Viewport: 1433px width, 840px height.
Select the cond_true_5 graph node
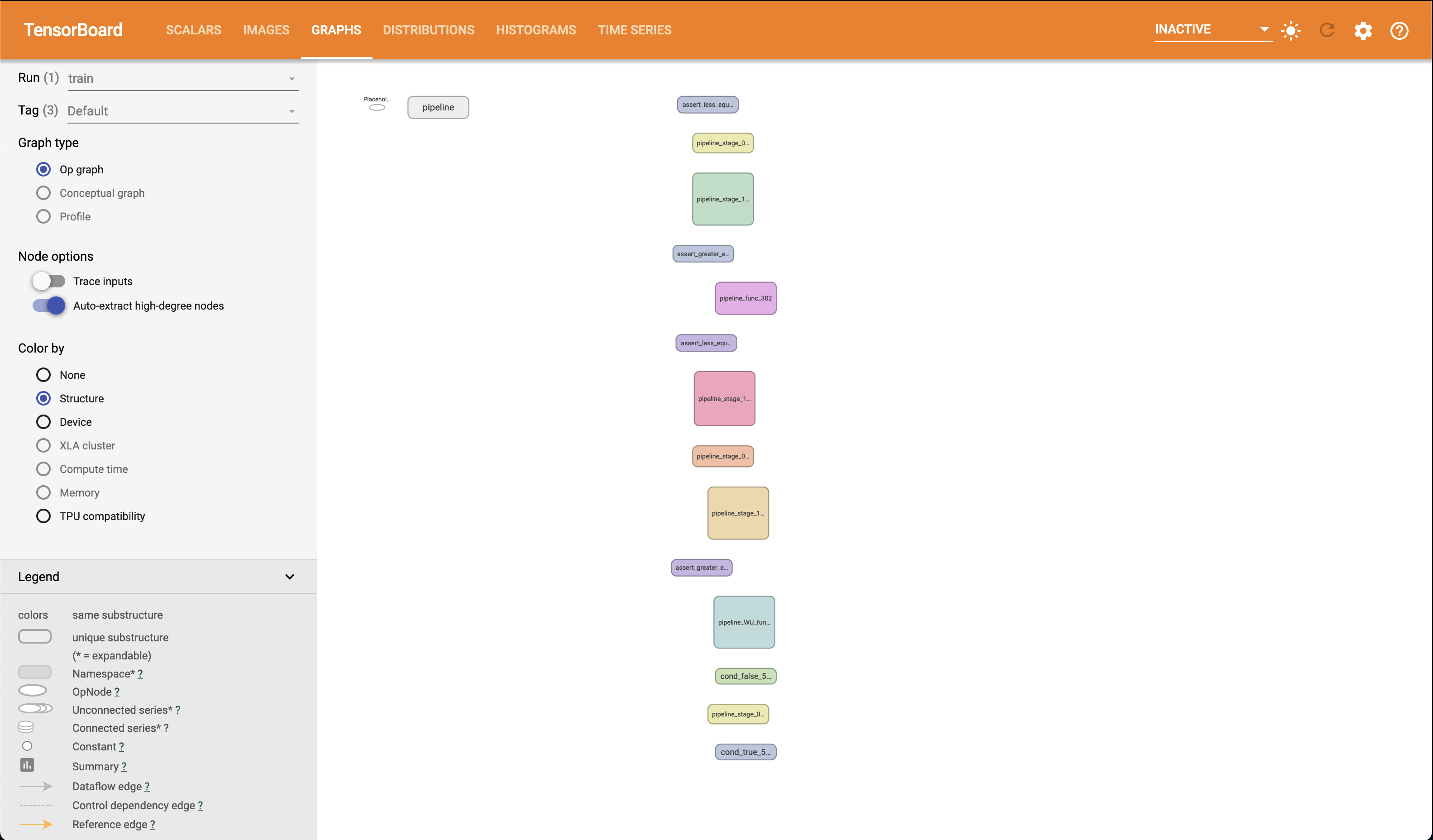745,752
